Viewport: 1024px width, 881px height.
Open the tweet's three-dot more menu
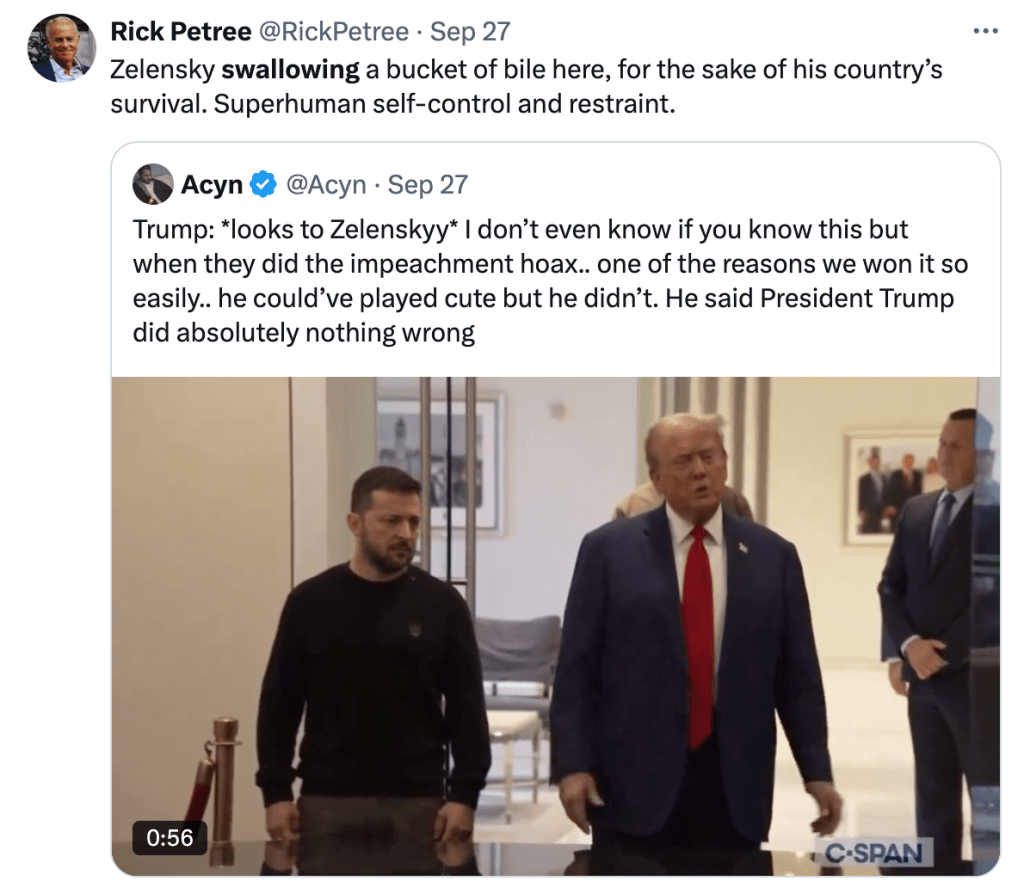tap(985, 31)
